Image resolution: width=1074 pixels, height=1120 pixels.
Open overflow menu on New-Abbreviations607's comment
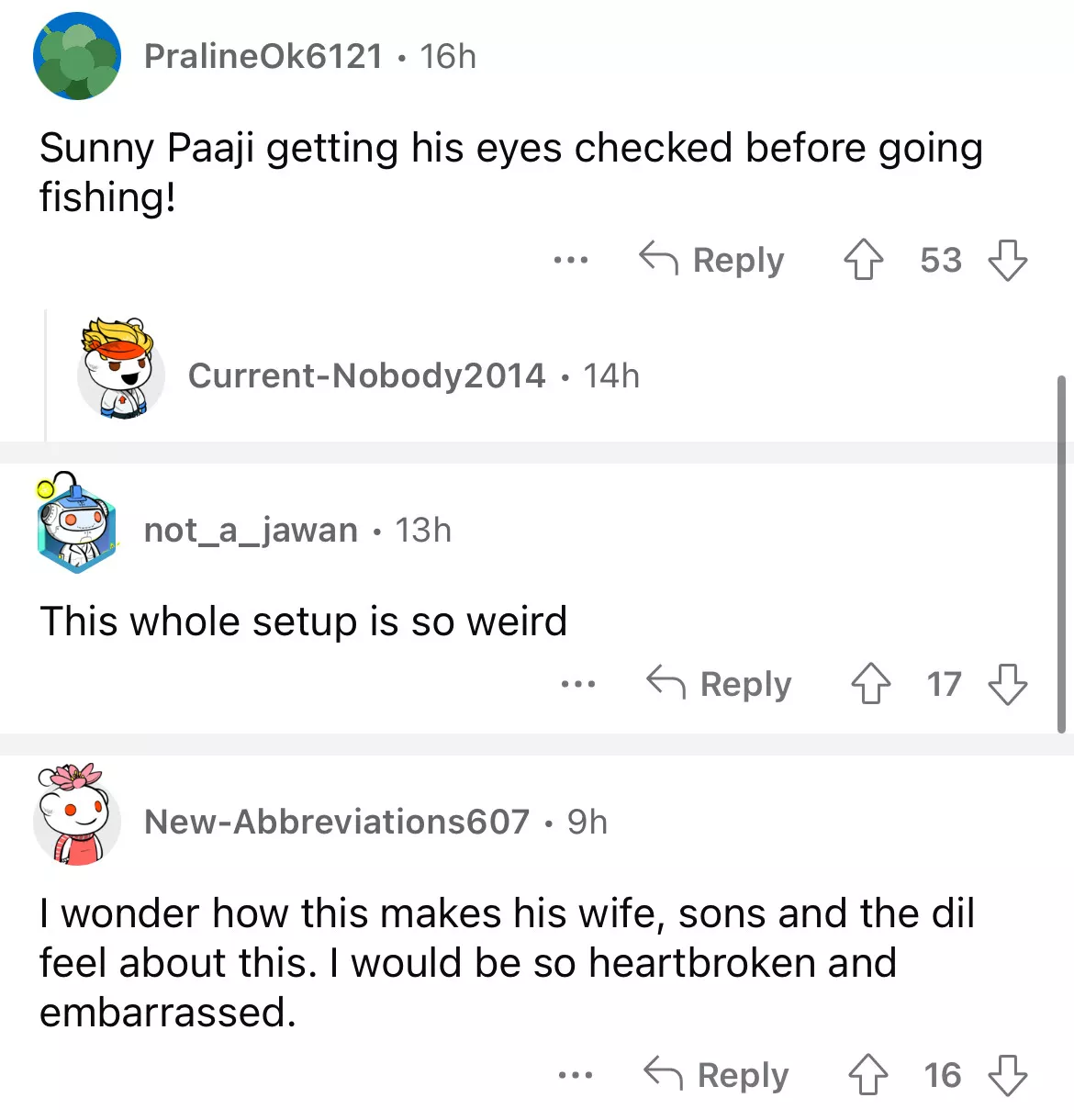pyautogui.click(x=576, y=1075)
